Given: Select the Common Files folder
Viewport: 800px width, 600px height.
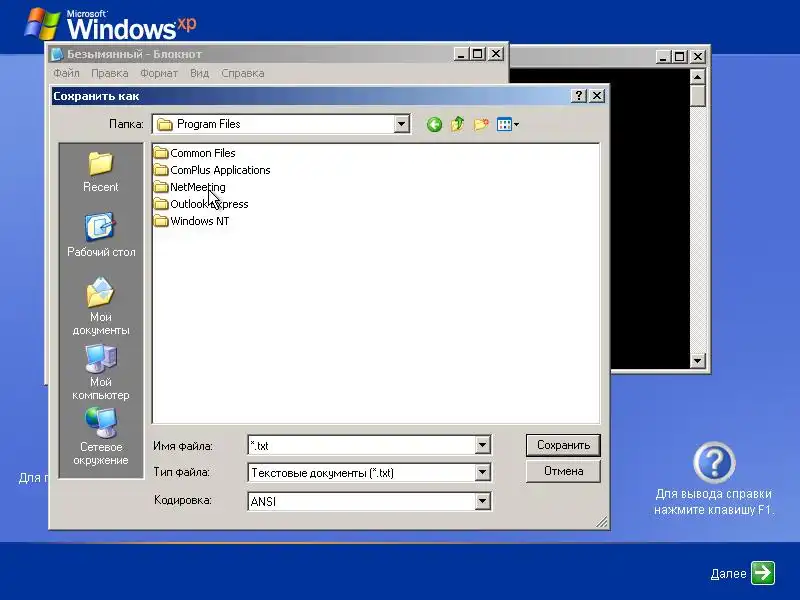Looking at the screenshot, I should (x=194, y=153).
